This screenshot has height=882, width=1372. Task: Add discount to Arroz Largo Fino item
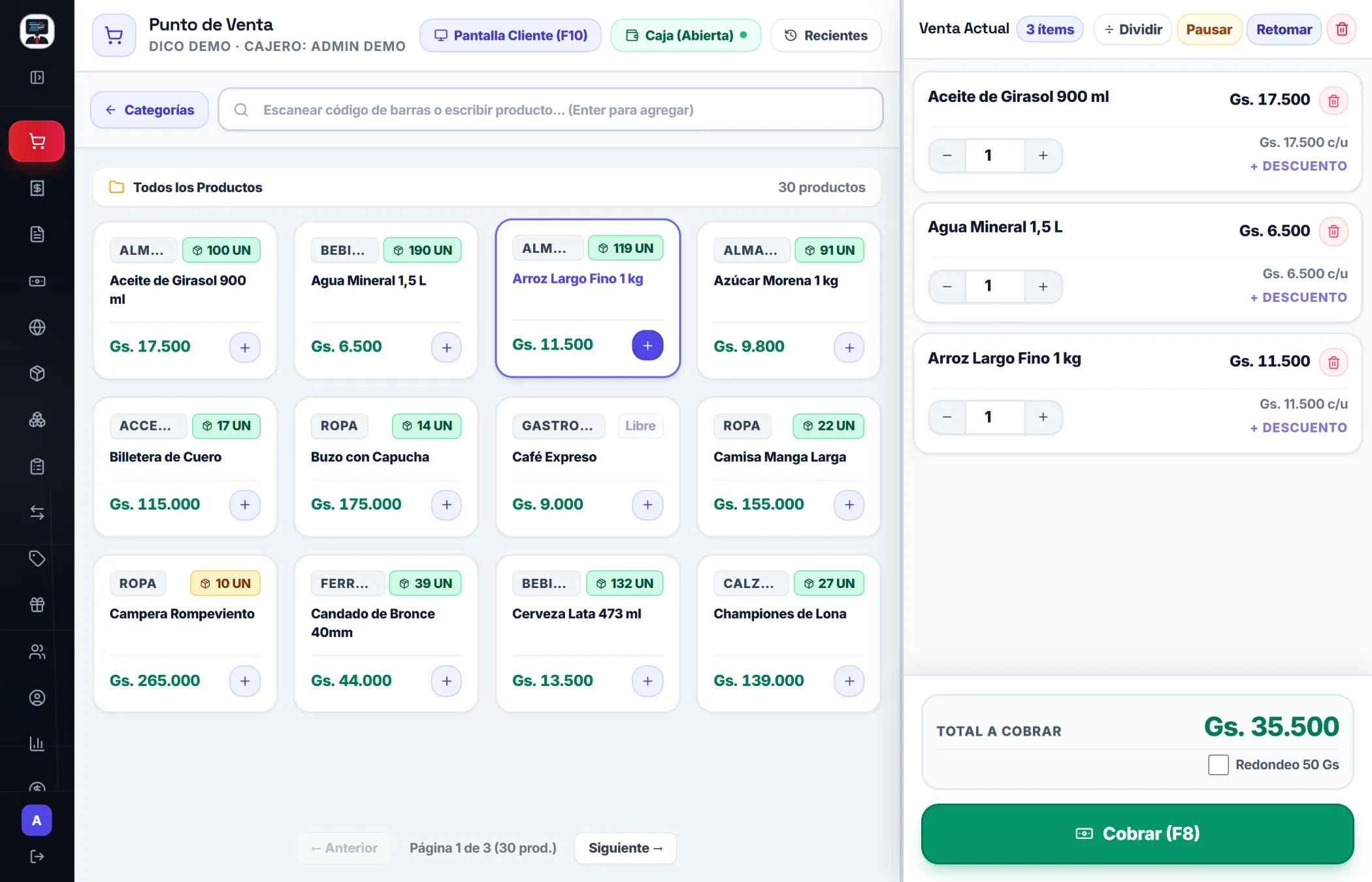(1298, 428)
